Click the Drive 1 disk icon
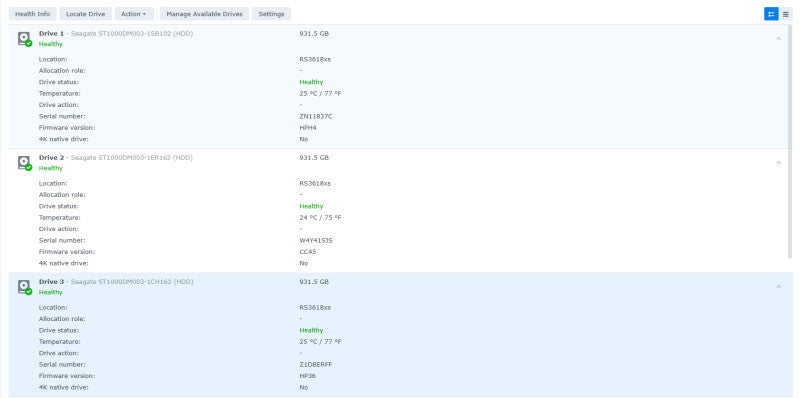Viewport: 800px width, 398px height. [24, 39]
